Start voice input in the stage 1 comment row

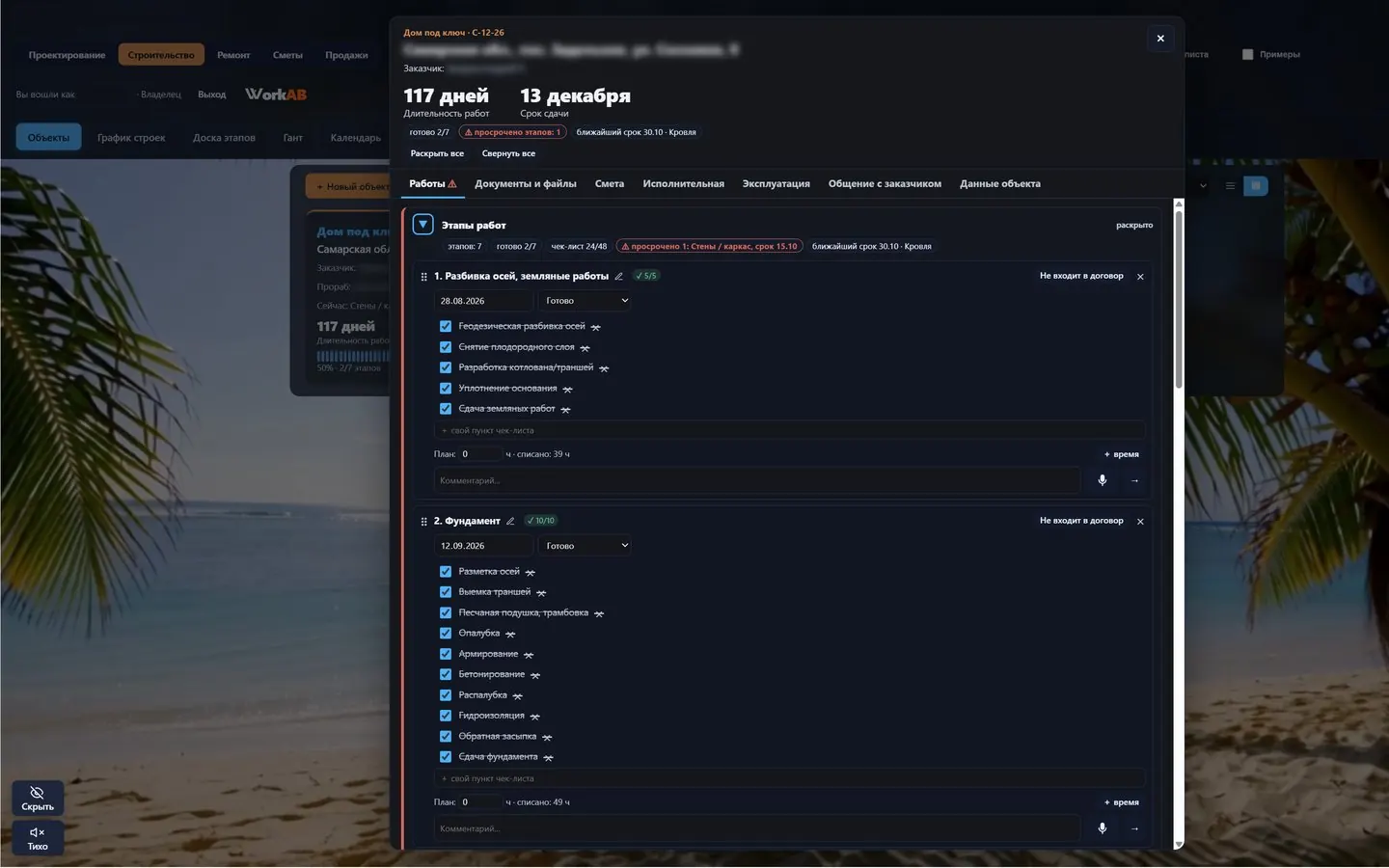(x=1103, y=480)
